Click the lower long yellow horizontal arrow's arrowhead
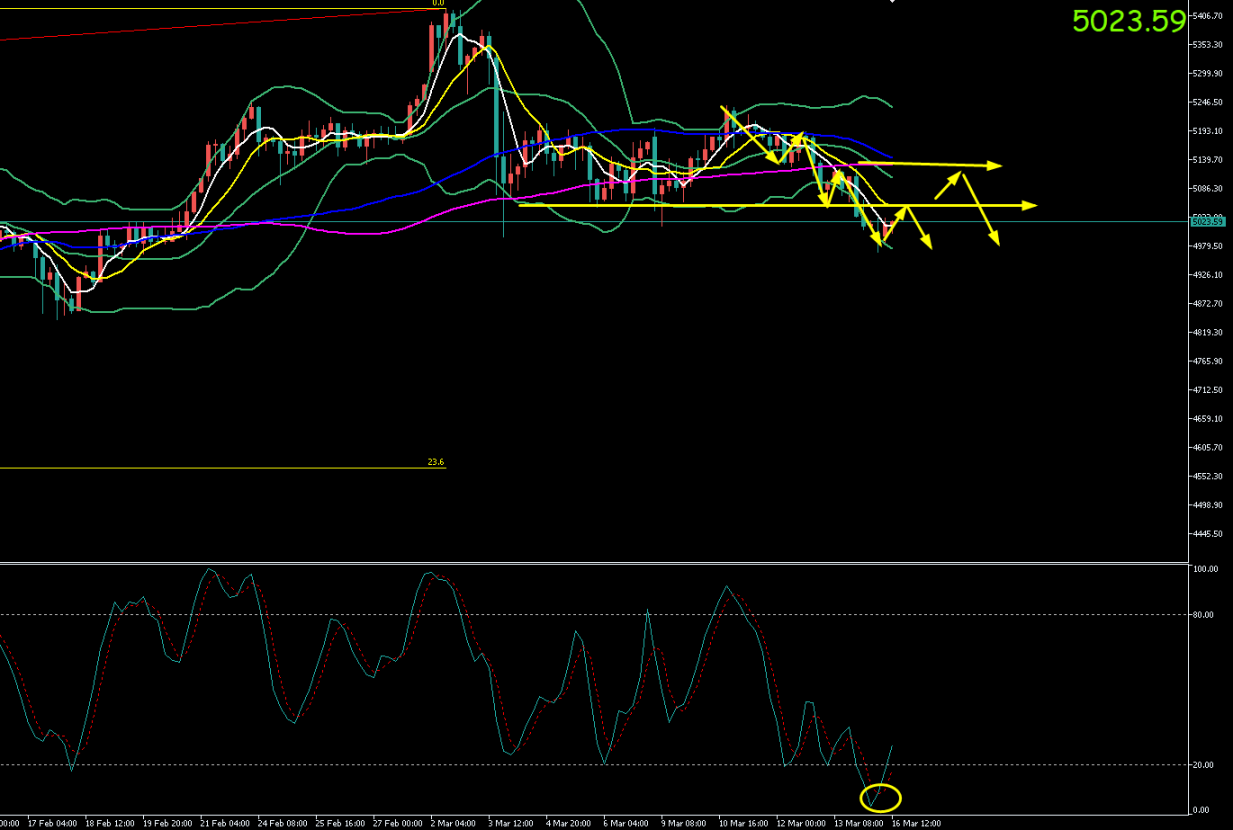 1030,205
